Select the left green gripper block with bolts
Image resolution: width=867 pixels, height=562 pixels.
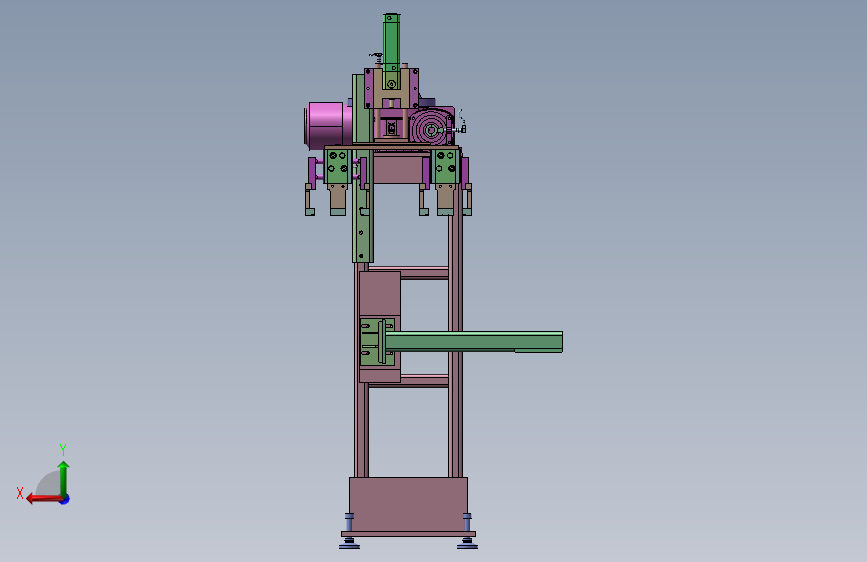coord(337,166)
